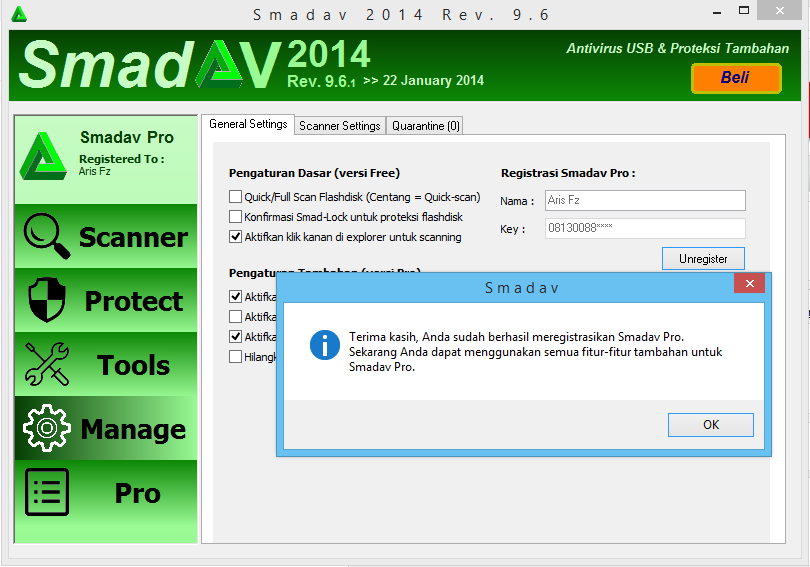Close the Smadav message dialog
This screenshot has height=567, width=810.
click(x=749, y=283)
